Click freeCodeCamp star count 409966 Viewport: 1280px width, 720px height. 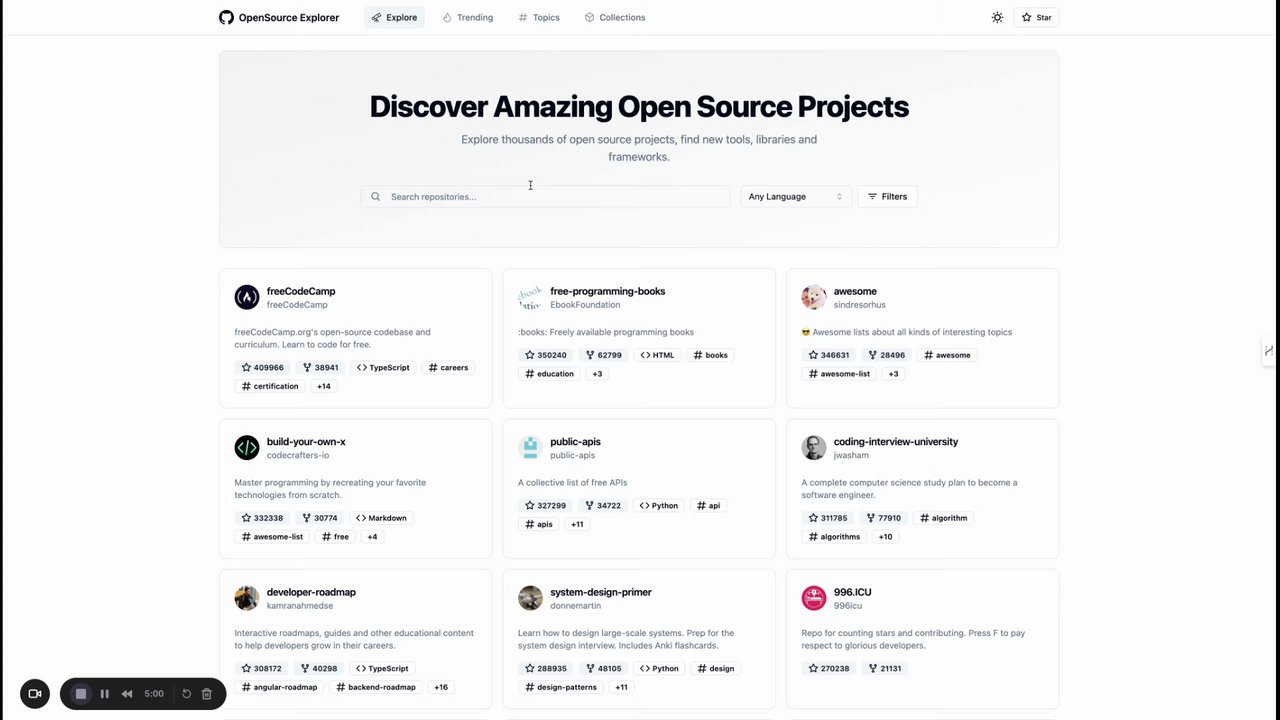263,368
